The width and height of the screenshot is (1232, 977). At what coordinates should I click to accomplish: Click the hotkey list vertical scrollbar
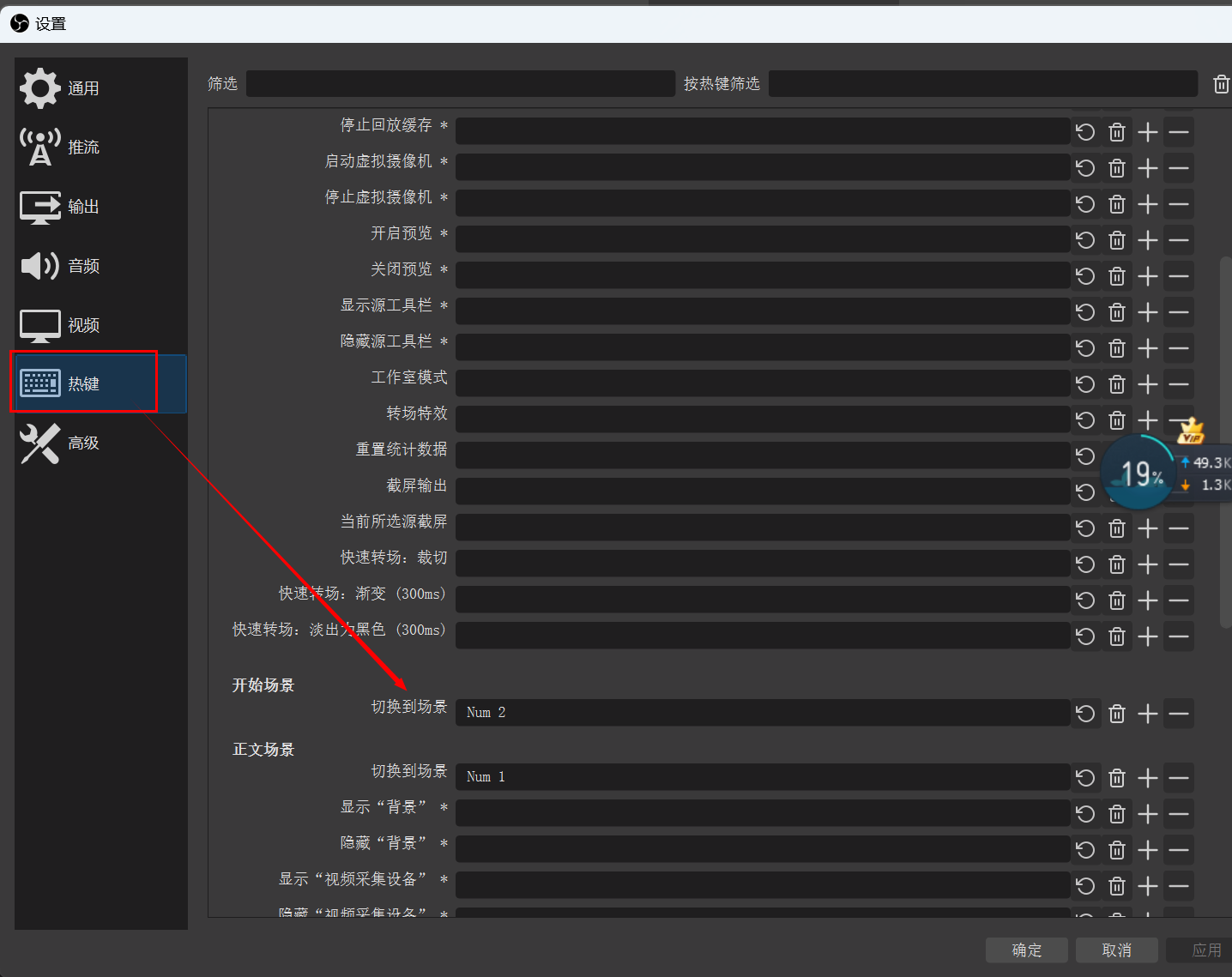(1225, 442)
